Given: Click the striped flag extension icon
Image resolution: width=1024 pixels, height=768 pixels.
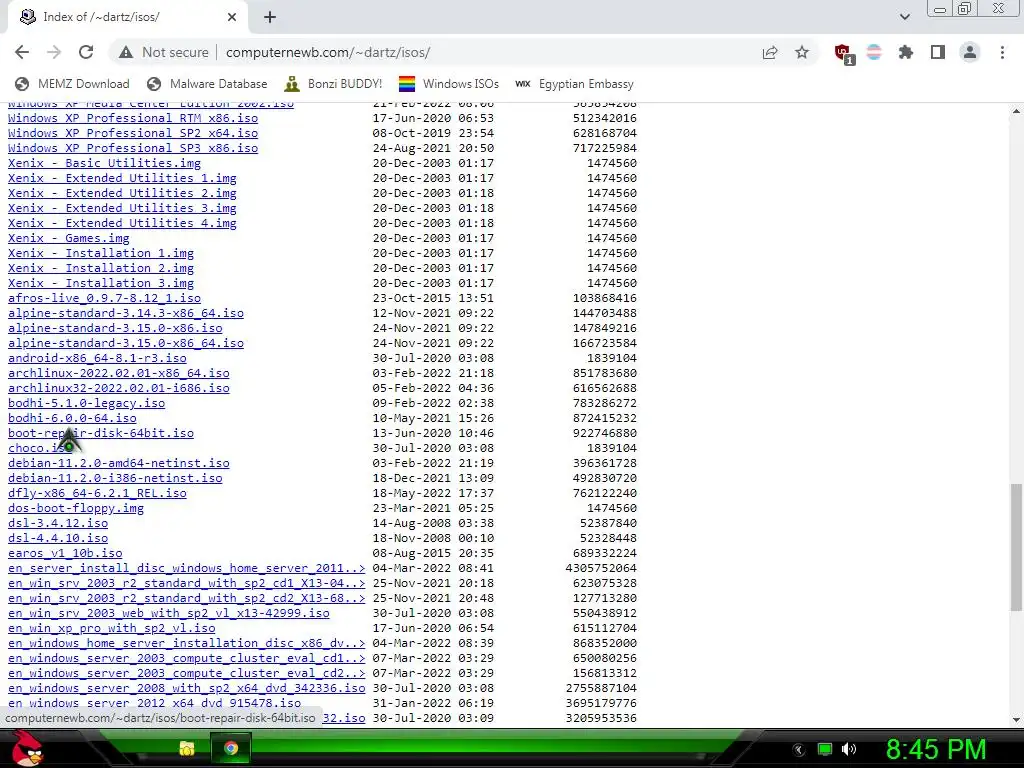Looking at the screenshot, I should [874, 52].
